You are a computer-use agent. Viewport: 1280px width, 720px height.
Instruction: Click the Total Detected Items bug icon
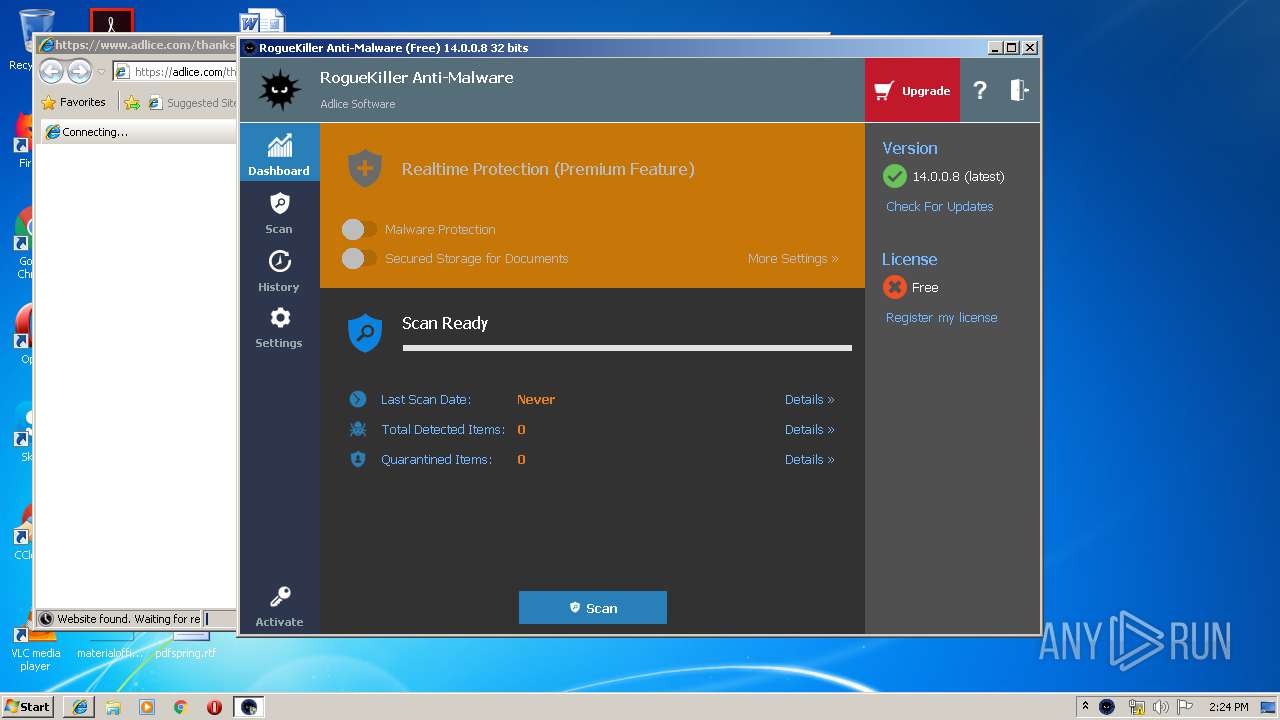358,429
